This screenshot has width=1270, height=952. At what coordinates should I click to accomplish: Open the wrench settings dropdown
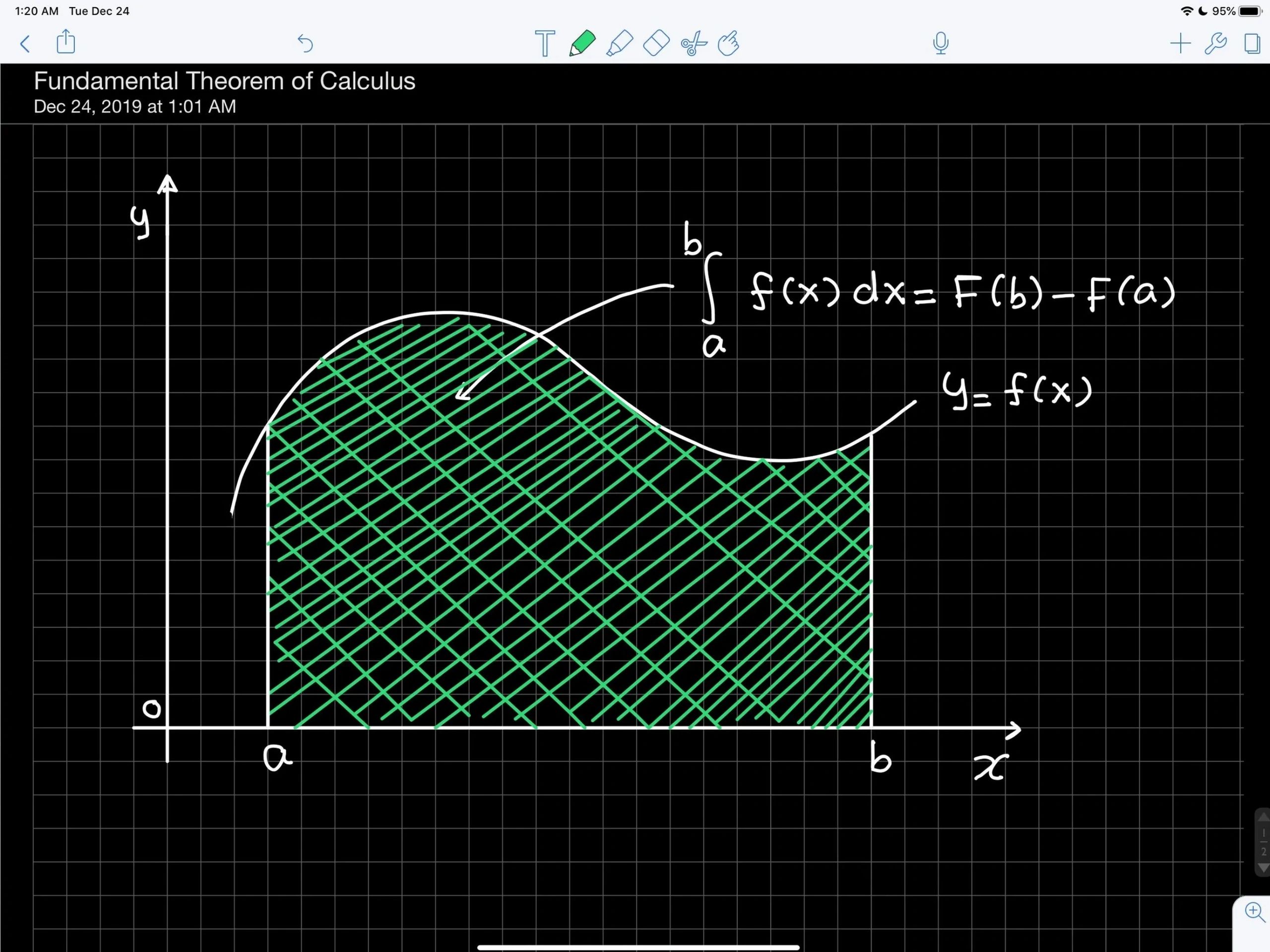pyautogui.click(x=1215, y=43)
